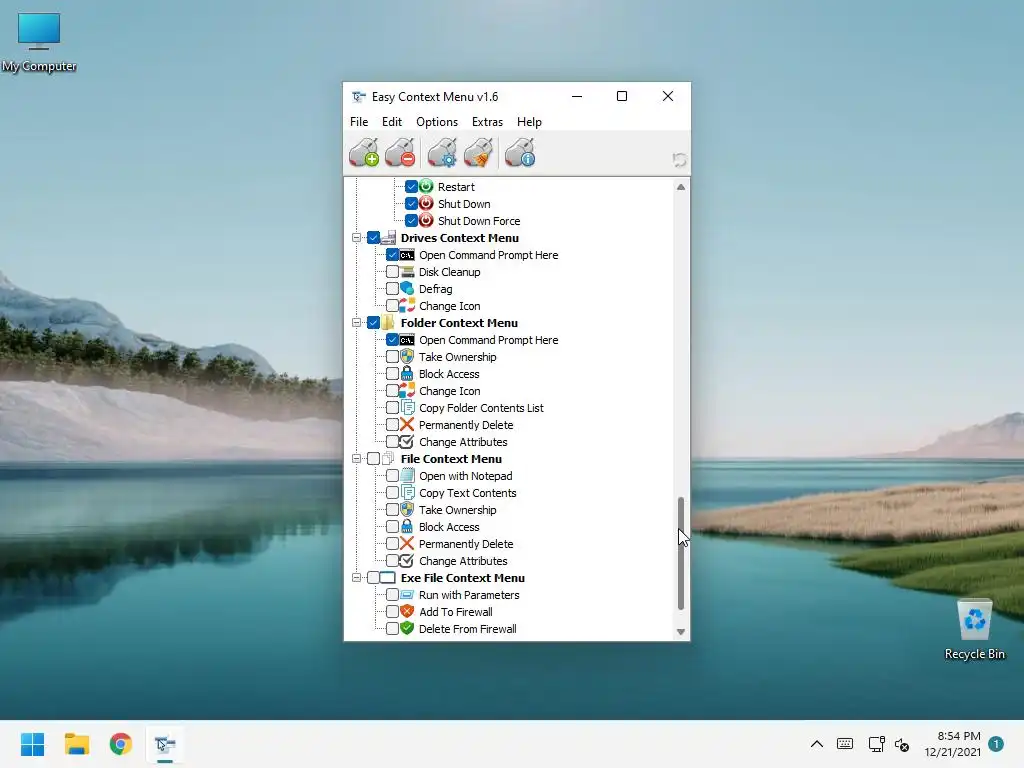Screen dimensions: 1024x768
Task: Click the red X icon of Folder Permanently Delete
Action: point(408,424)
